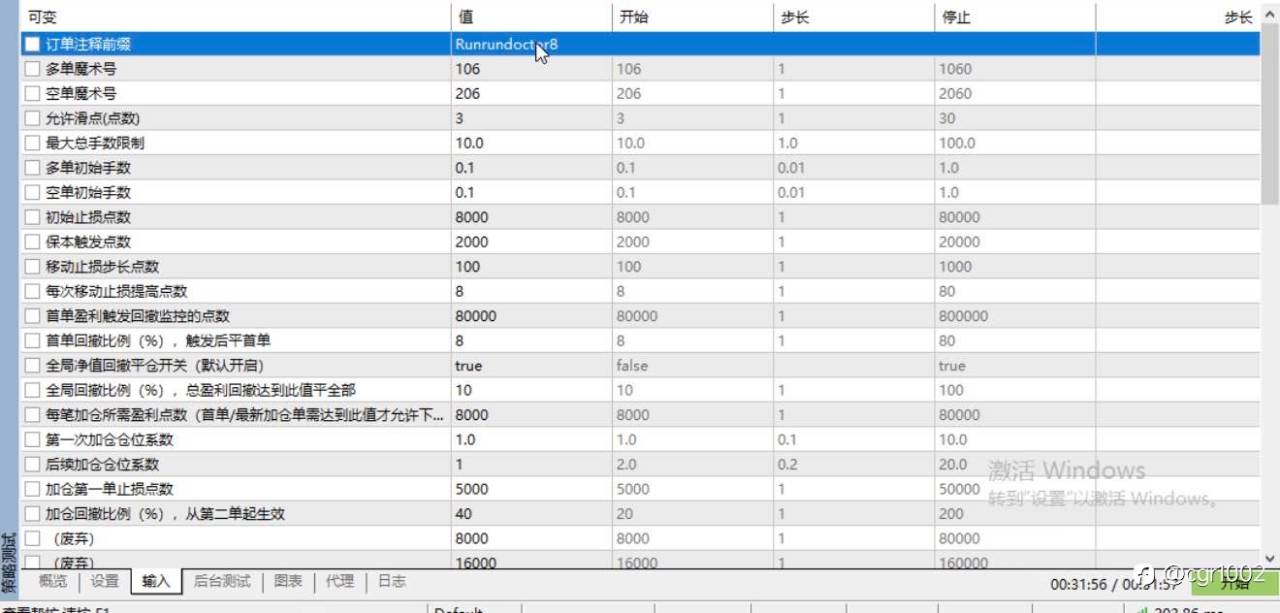This screenshot has height=613, width=1280.
Task: Tick the 加仓第一单止损点数 checkbox
Action: click(x=33, y=489)
